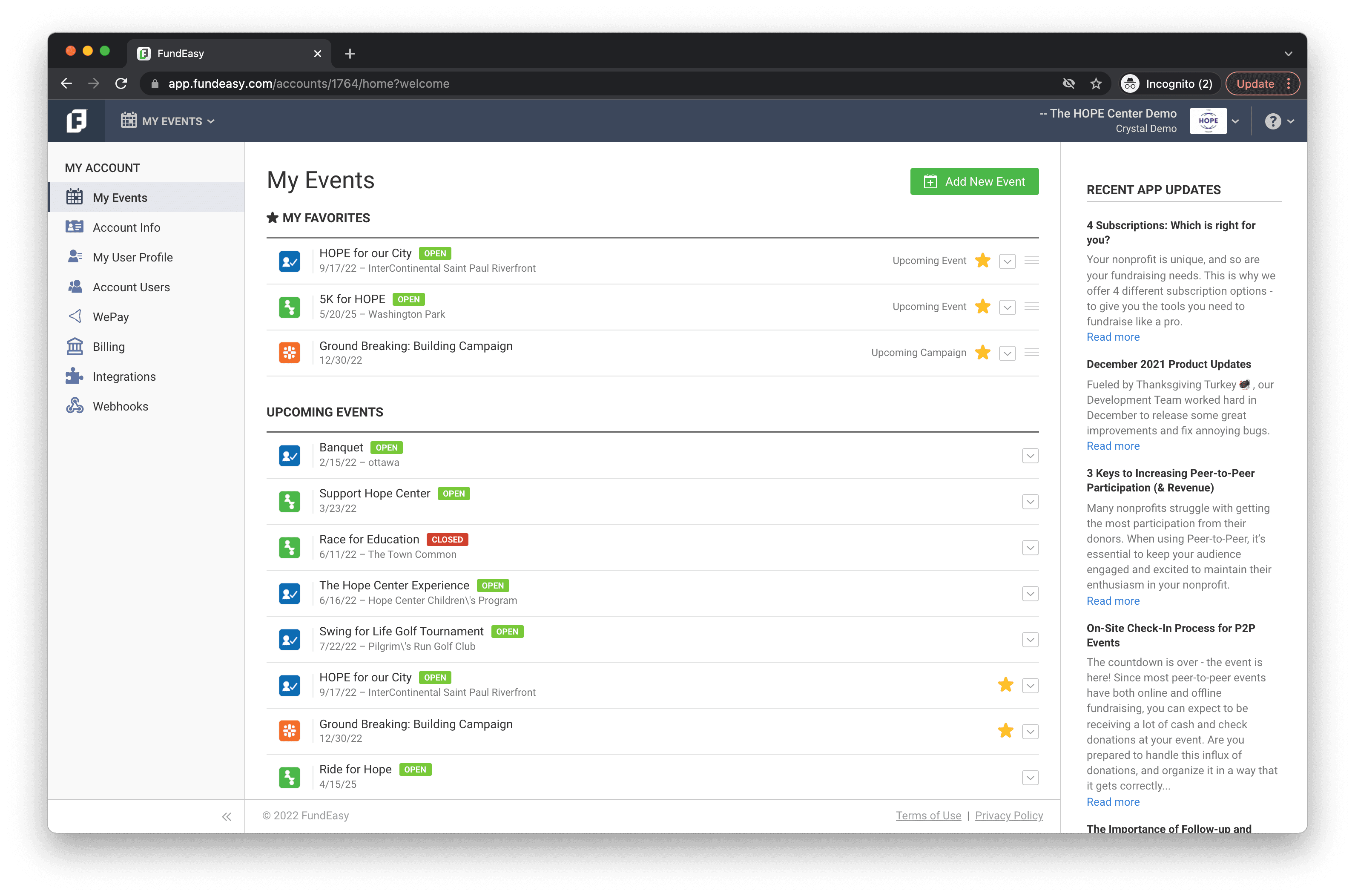1355x896 pixels.
Task: Expand the Banquet event dropdown
Action: [x=1030, y=456]
